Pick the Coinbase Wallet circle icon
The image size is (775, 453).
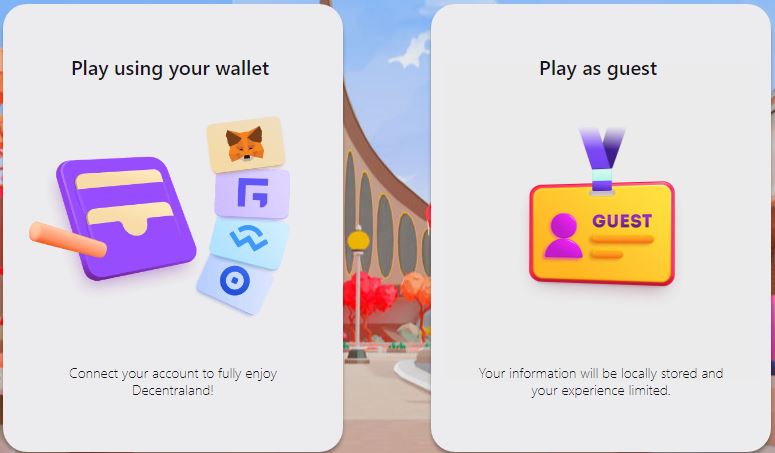235,281
